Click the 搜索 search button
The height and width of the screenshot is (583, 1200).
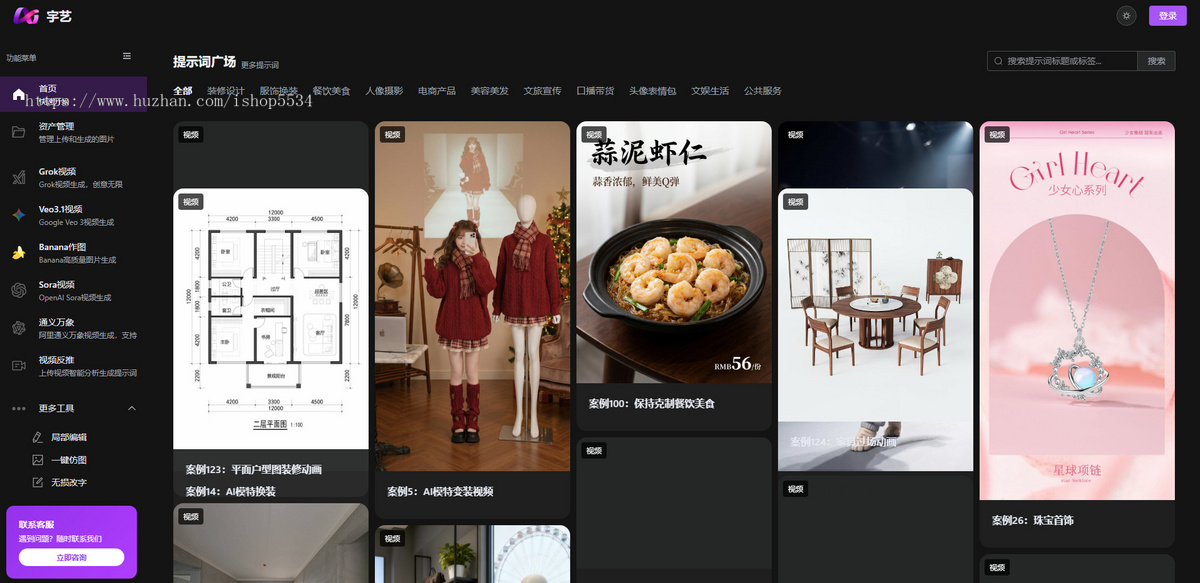coord(1156,61)
